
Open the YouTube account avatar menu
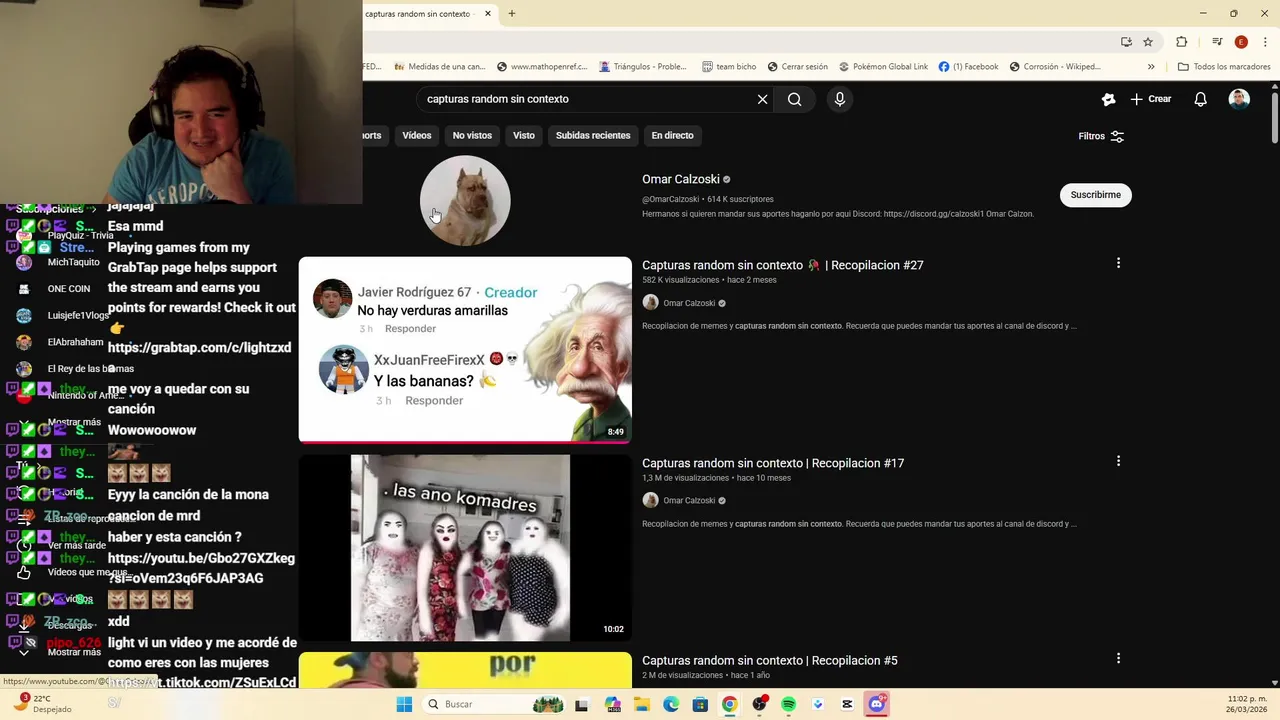tap(1239, 99)
